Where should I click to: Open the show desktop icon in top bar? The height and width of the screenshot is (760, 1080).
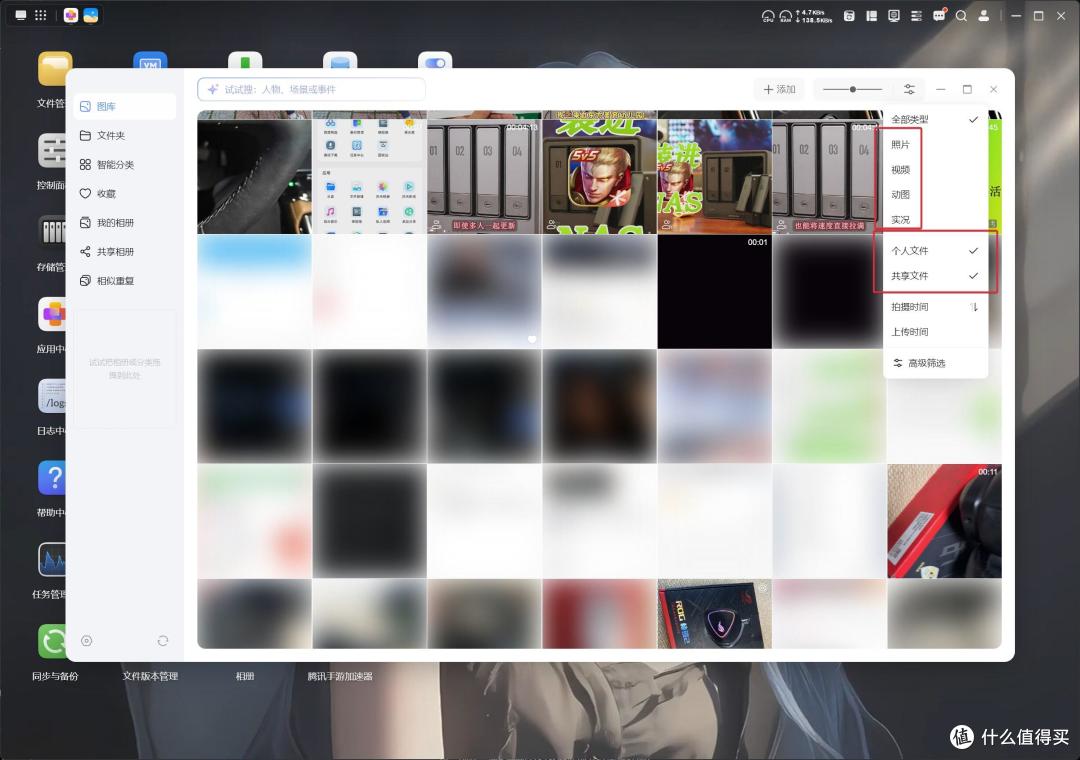tap(21, 15)
